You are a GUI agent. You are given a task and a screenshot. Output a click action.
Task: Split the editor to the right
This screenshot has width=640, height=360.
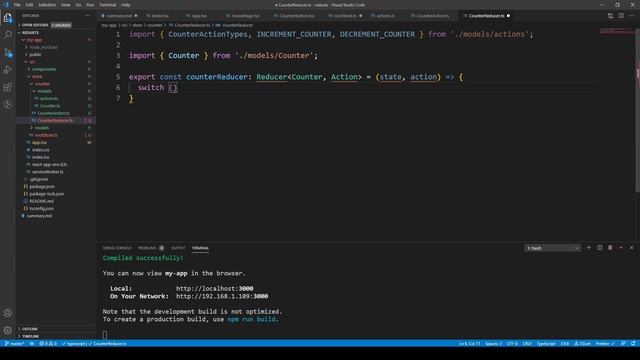[621, 16]
